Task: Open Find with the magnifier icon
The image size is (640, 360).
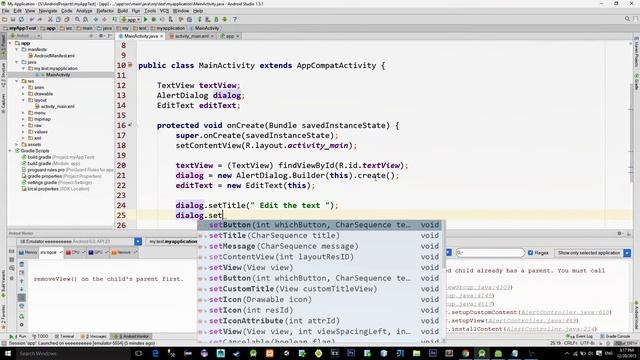Action: [x=77, y=19]
